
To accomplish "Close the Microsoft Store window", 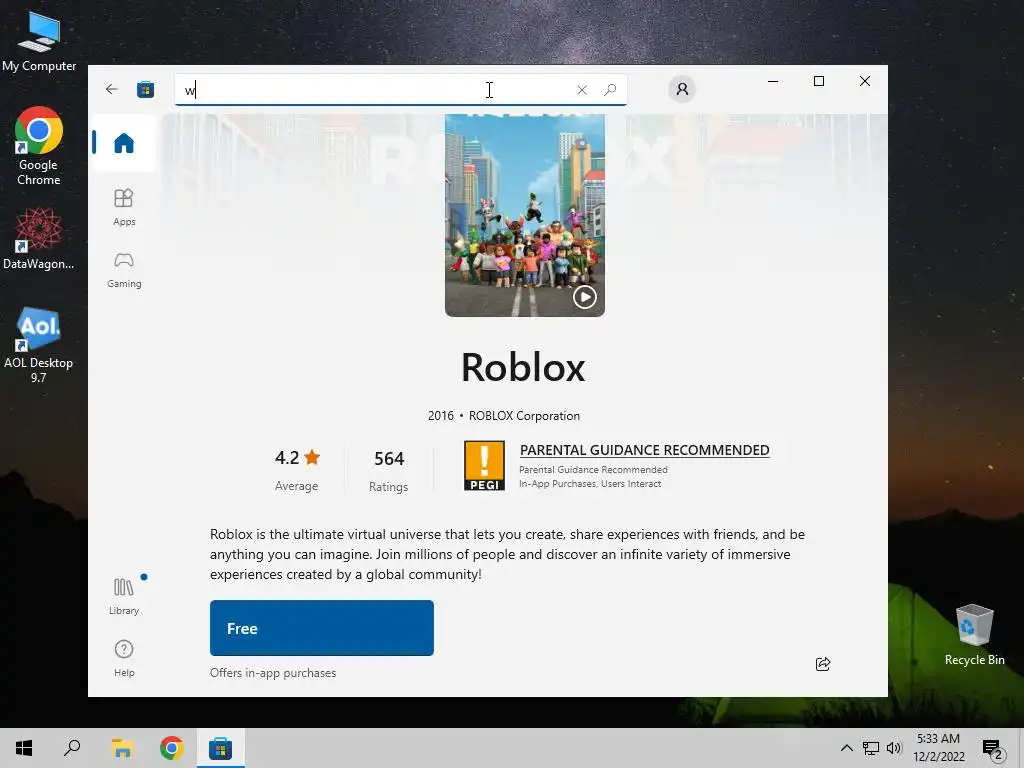I will pyautogui.click(x=865, y=81).
